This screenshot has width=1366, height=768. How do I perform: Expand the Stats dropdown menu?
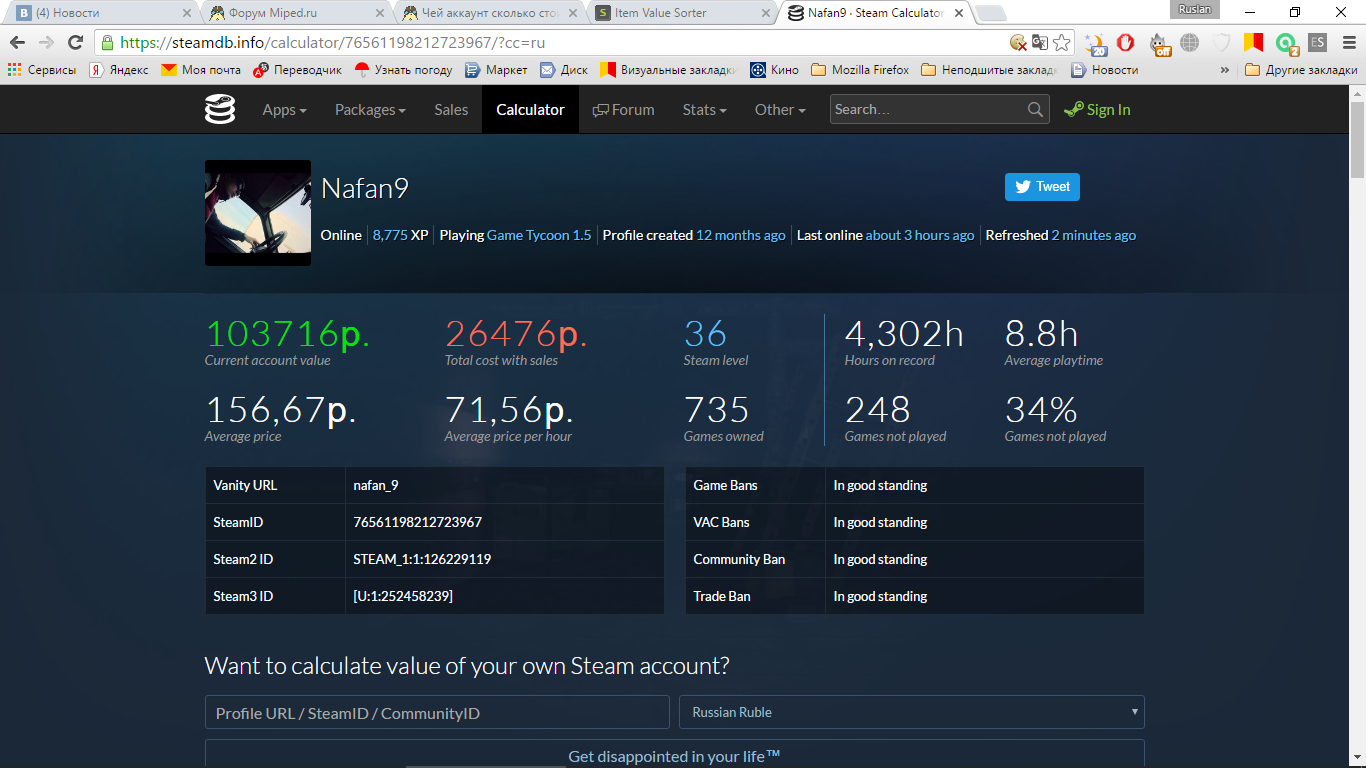[704, 110]
